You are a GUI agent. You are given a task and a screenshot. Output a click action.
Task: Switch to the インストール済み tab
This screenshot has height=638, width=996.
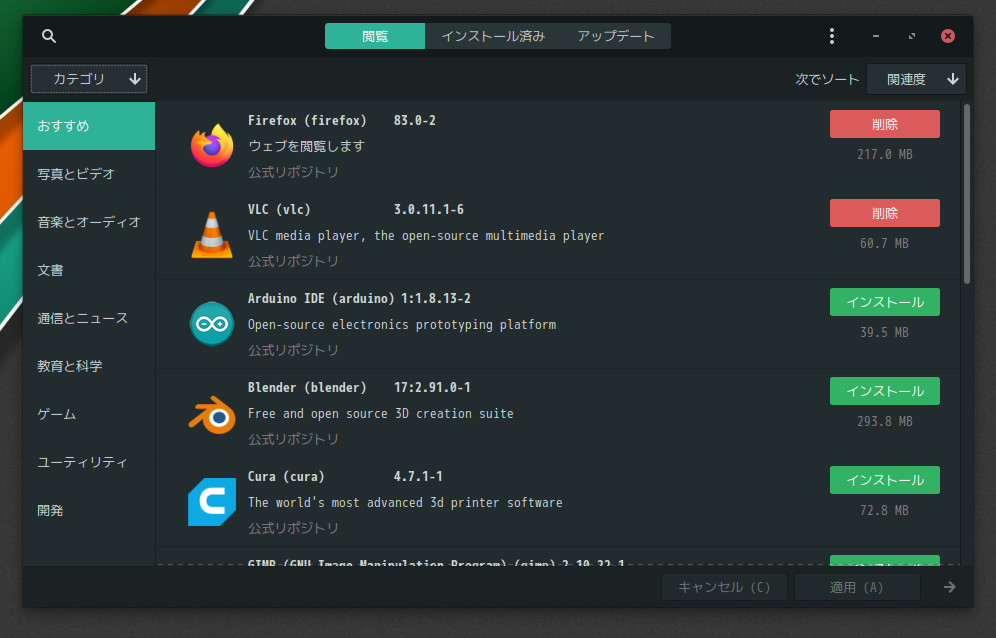(x=493, y=36)
